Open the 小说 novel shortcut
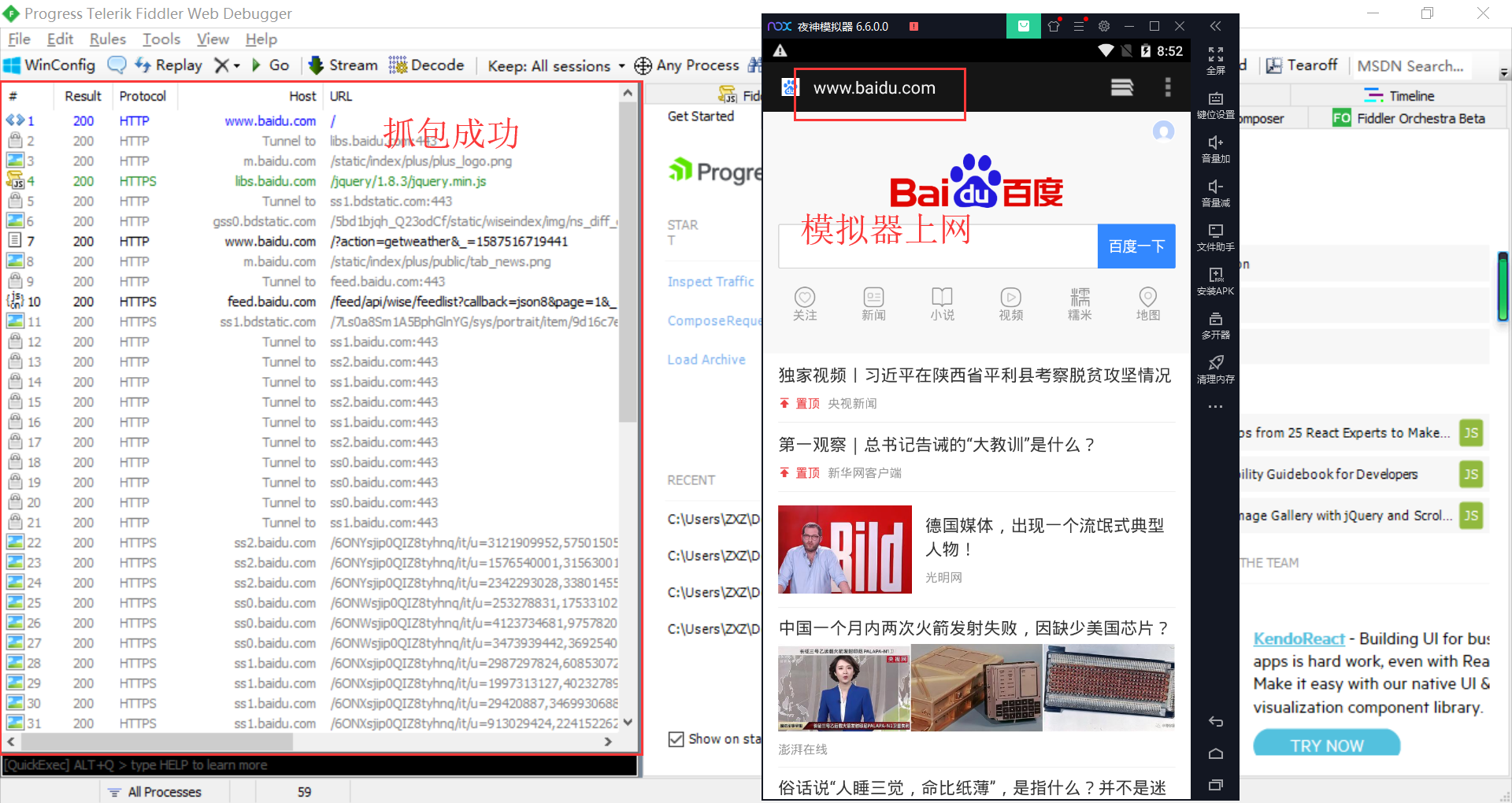Image resolution: width=1512 pixels, height=803 pixels. point(942,304)
